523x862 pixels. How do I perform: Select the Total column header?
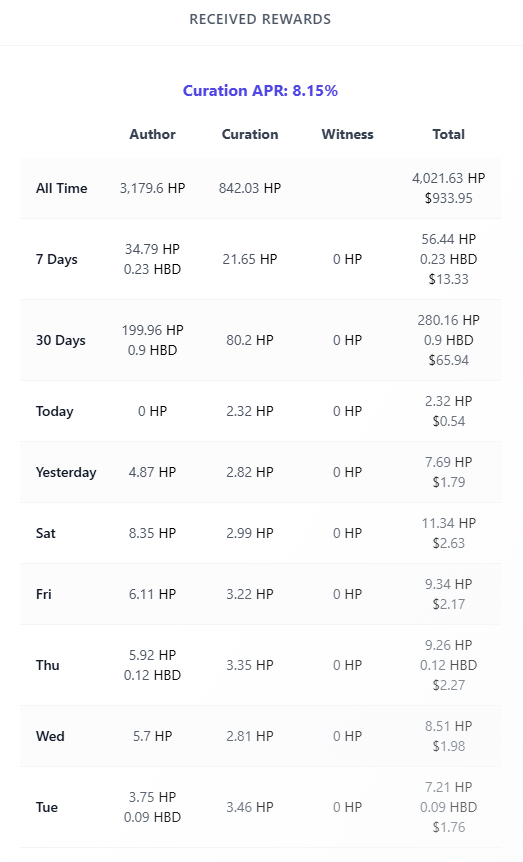pyautogui.click(x=449, y=134)
